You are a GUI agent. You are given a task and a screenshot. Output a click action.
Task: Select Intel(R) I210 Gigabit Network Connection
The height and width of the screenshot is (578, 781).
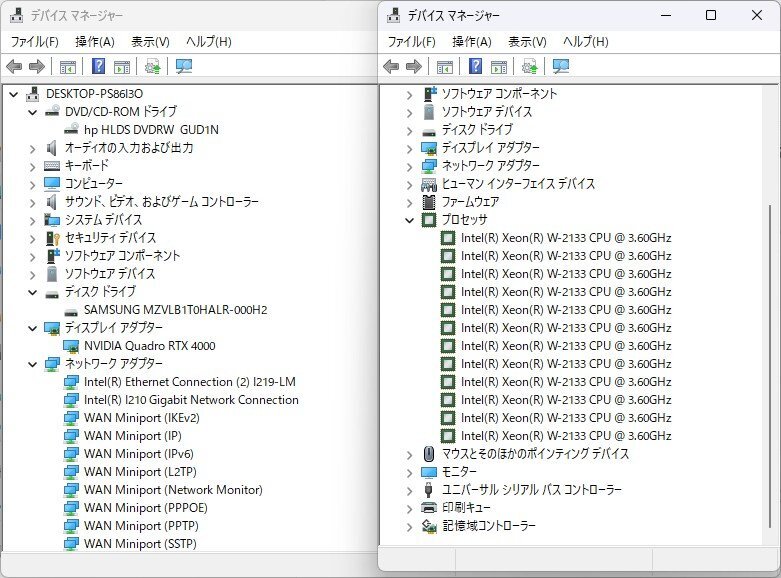coord(191,400)
